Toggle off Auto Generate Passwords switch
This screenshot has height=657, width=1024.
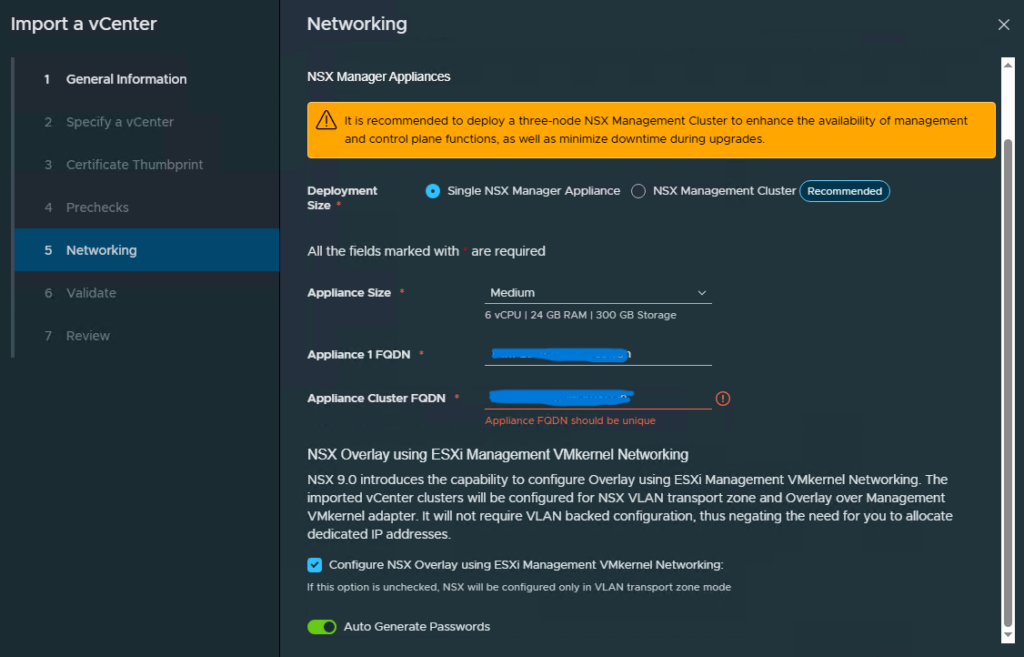point(322,627)
